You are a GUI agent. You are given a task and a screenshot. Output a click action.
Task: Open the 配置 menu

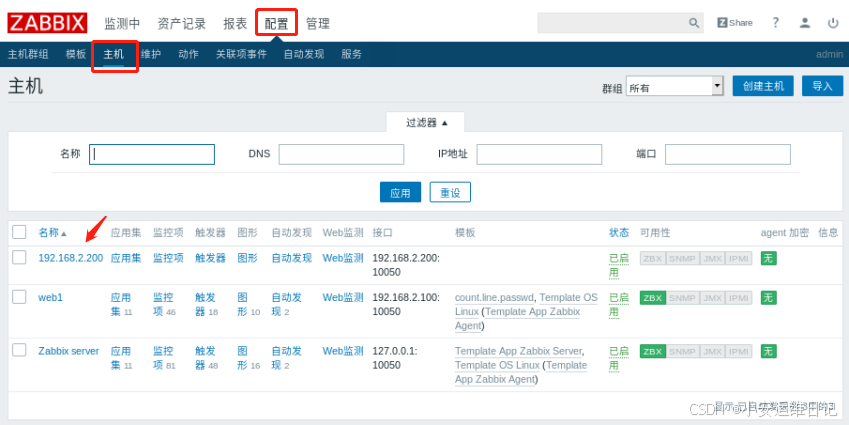276,23
